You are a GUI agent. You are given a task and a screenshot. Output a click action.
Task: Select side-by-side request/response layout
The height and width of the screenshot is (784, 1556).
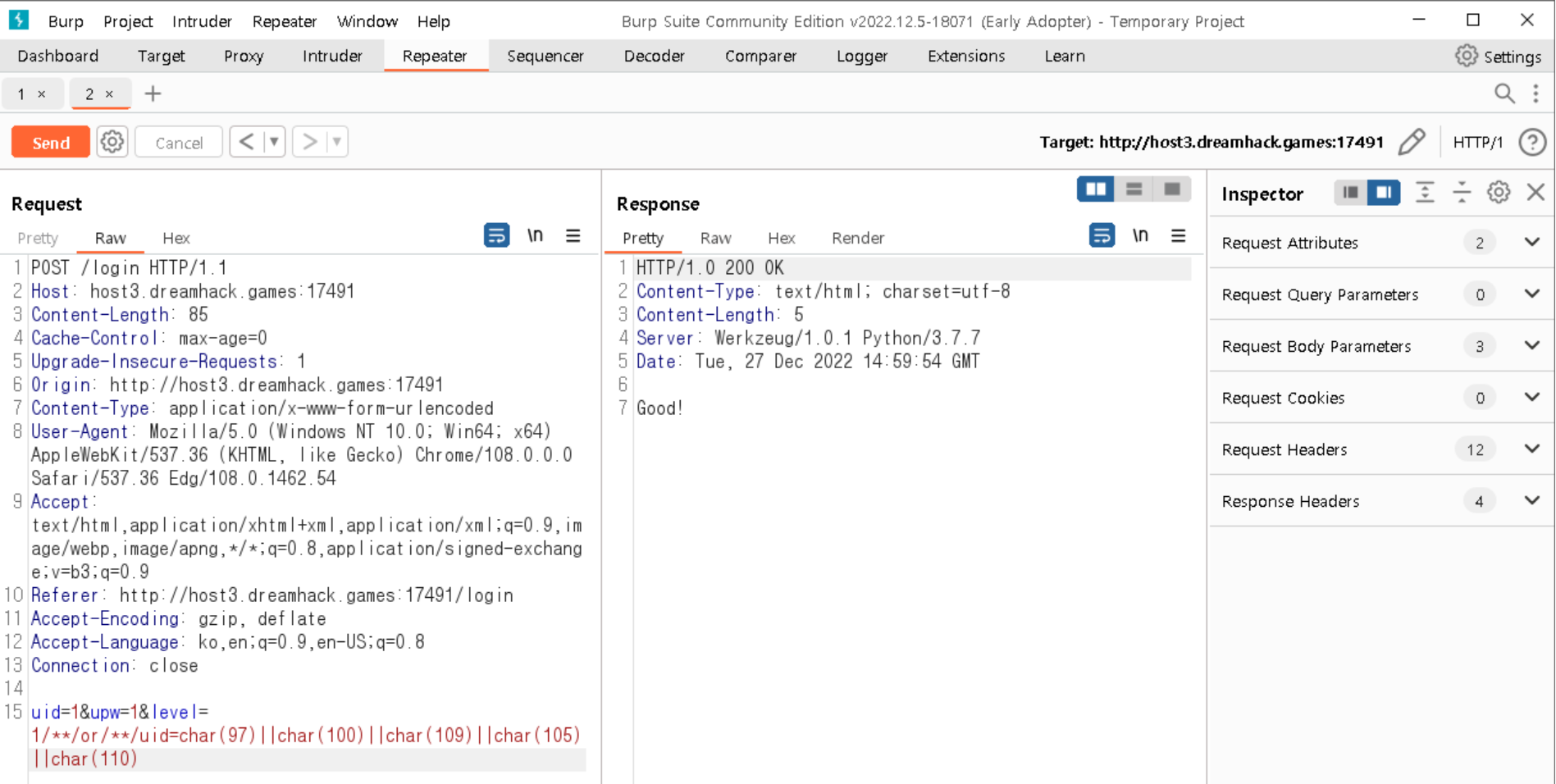(1095, 189)
